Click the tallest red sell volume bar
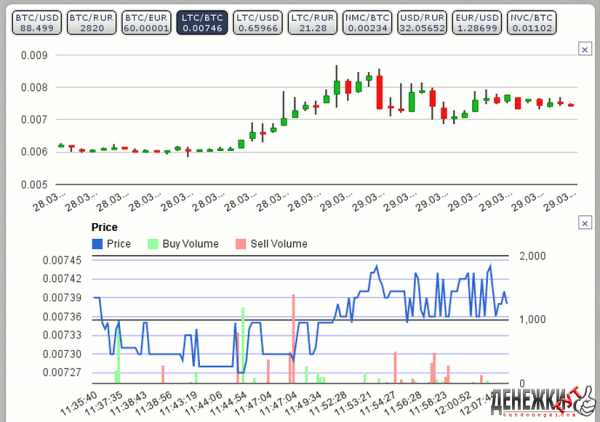This screenshot has height=422, width=600. click(x=293, y=338)
